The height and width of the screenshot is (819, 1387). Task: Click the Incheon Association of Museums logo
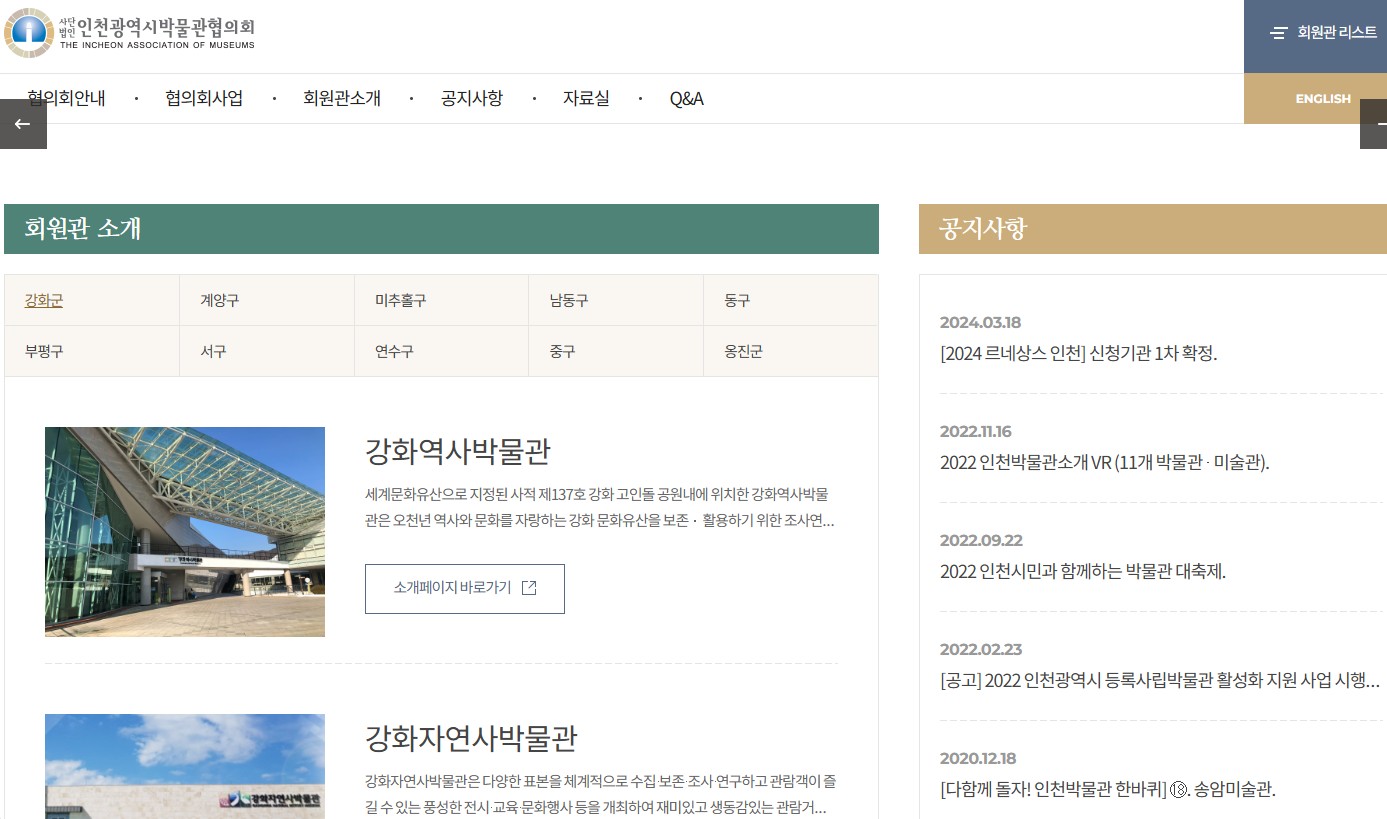(130, 33)
